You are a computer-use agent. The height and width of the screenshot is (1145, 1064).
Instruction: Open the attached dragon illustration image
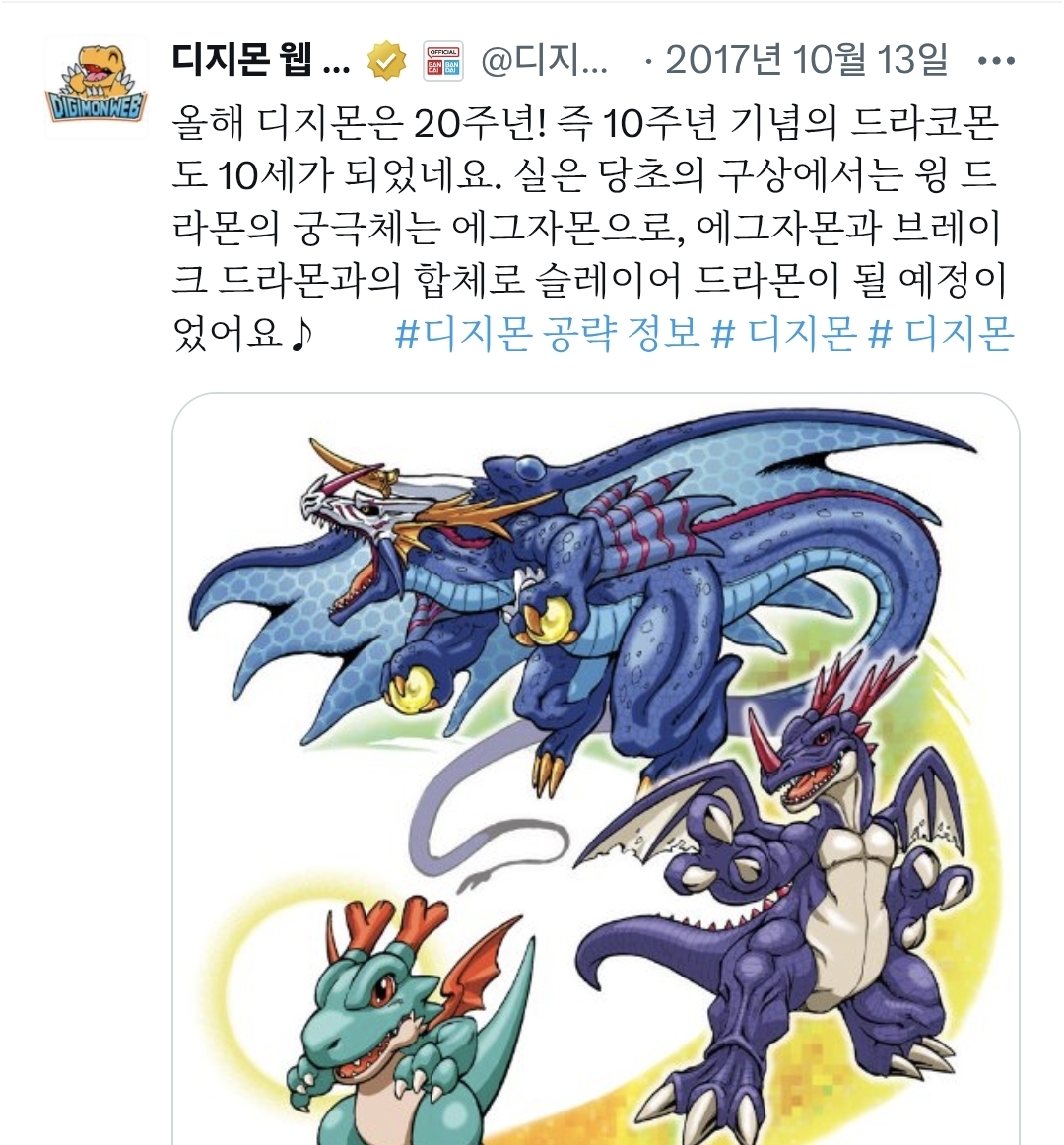(x=596, y=769)
